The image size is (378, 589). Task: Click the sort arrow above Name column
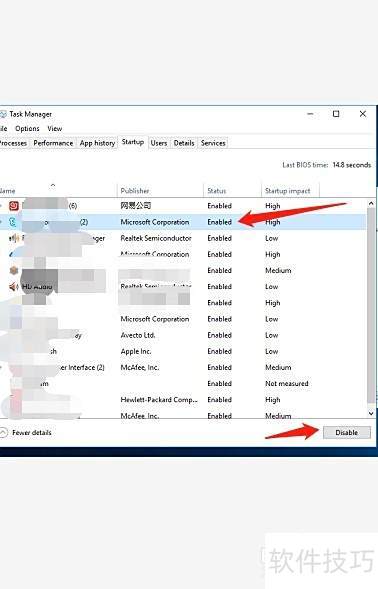coord(53,185)
